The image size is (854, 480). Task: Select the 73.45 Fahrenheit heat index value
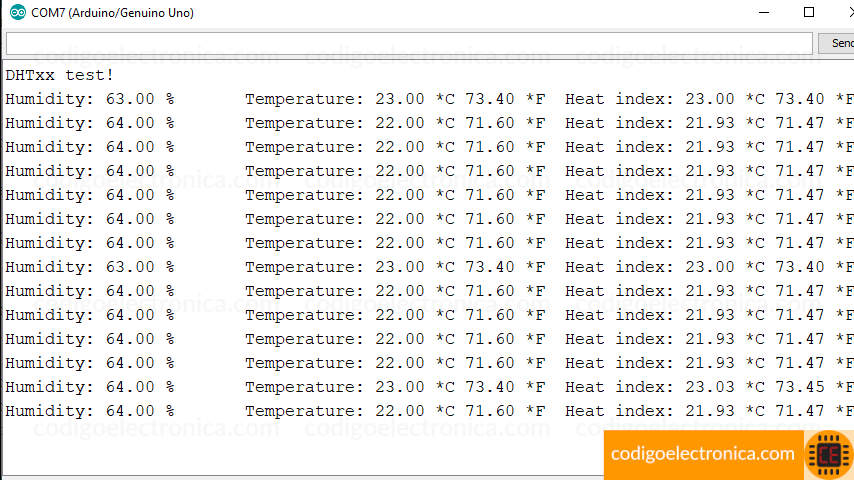coord(800,387)
